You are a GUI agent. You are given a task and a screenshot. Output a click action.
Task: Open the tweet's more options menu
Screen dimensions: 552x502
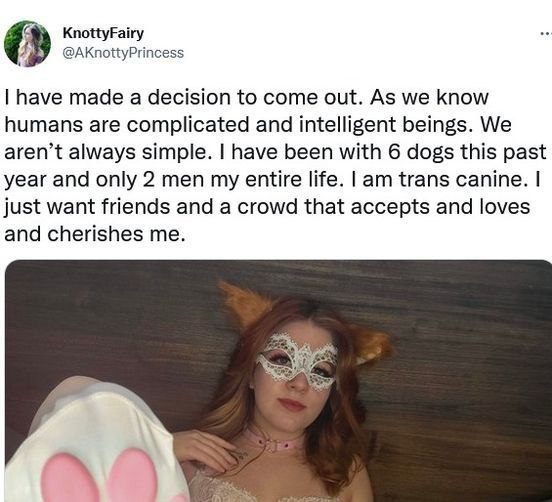click(x=546, y=34)
